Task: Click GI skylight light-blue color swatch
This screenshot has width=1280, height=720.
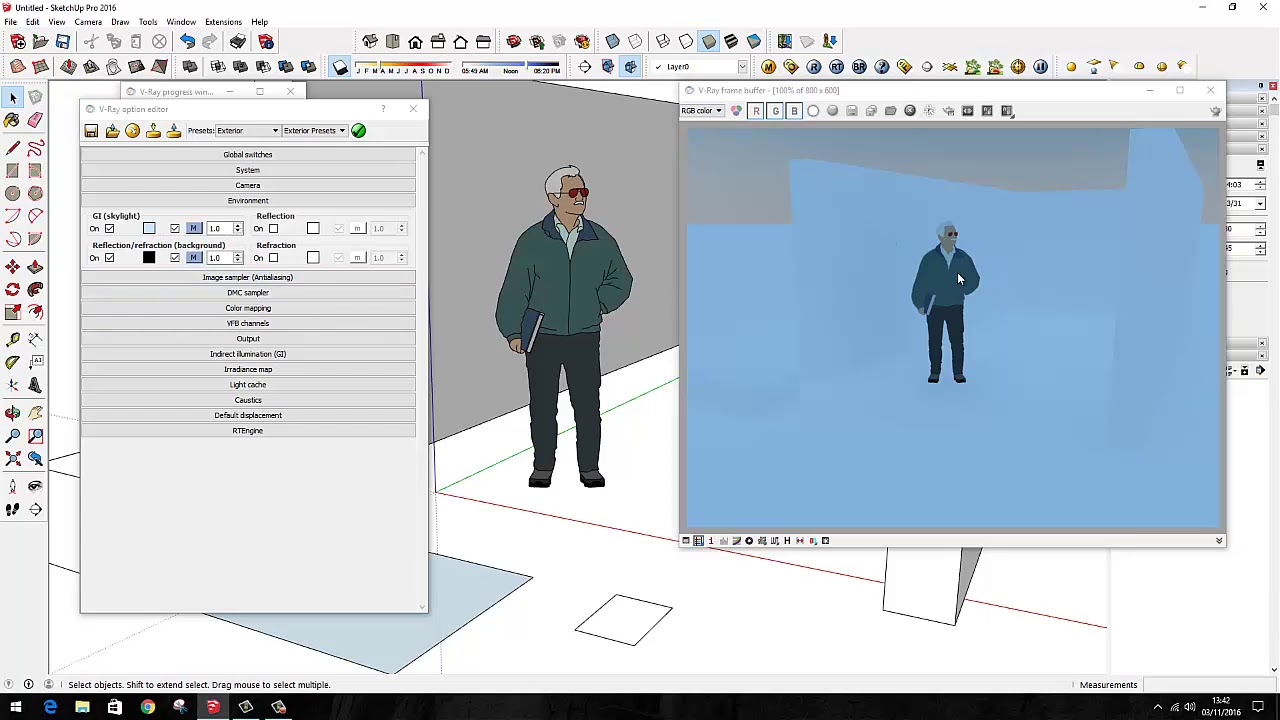Action: (x=149, y=229)
